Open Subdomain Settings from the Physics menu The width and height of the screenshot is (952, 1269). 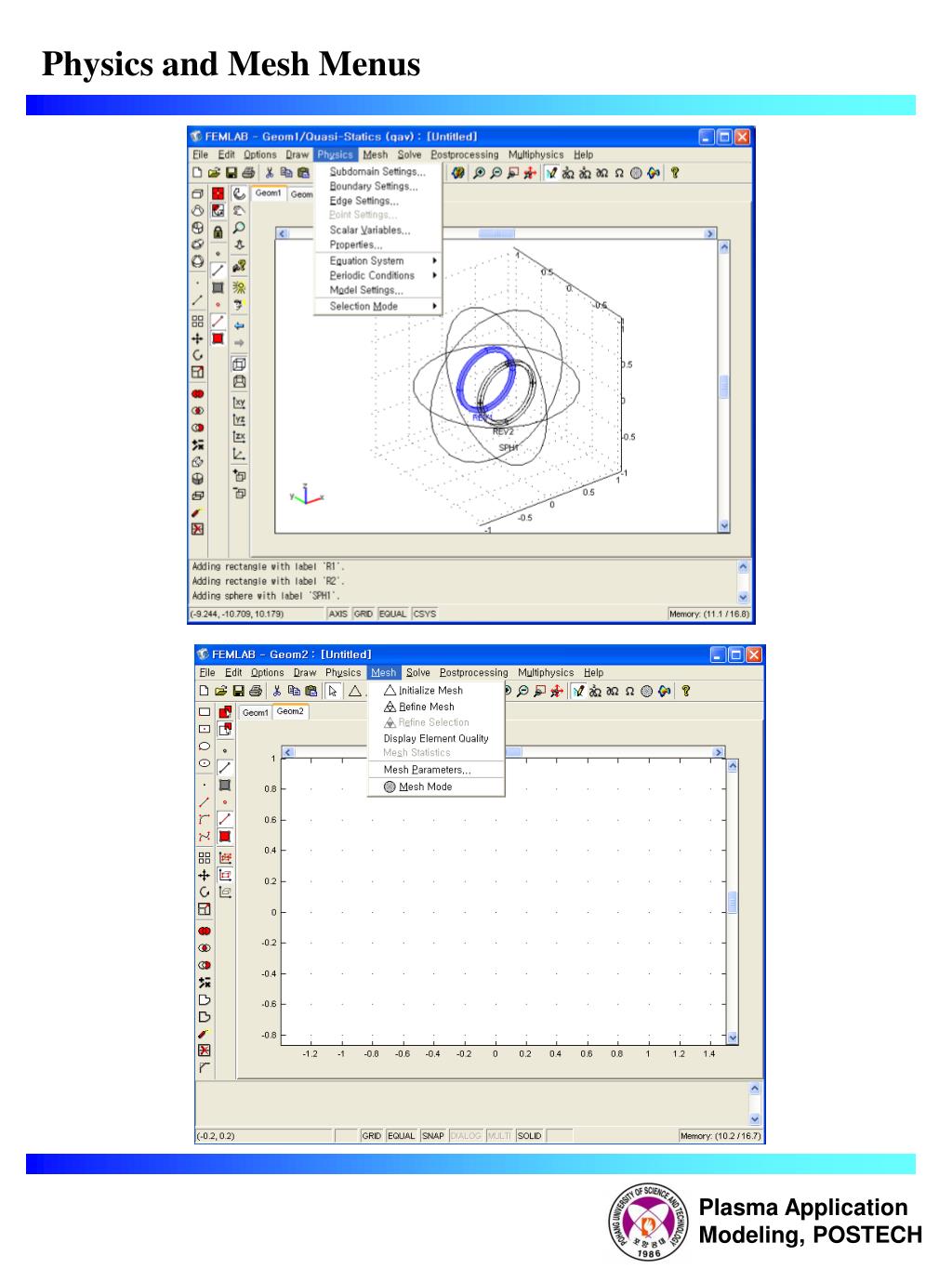click(377, 171)
